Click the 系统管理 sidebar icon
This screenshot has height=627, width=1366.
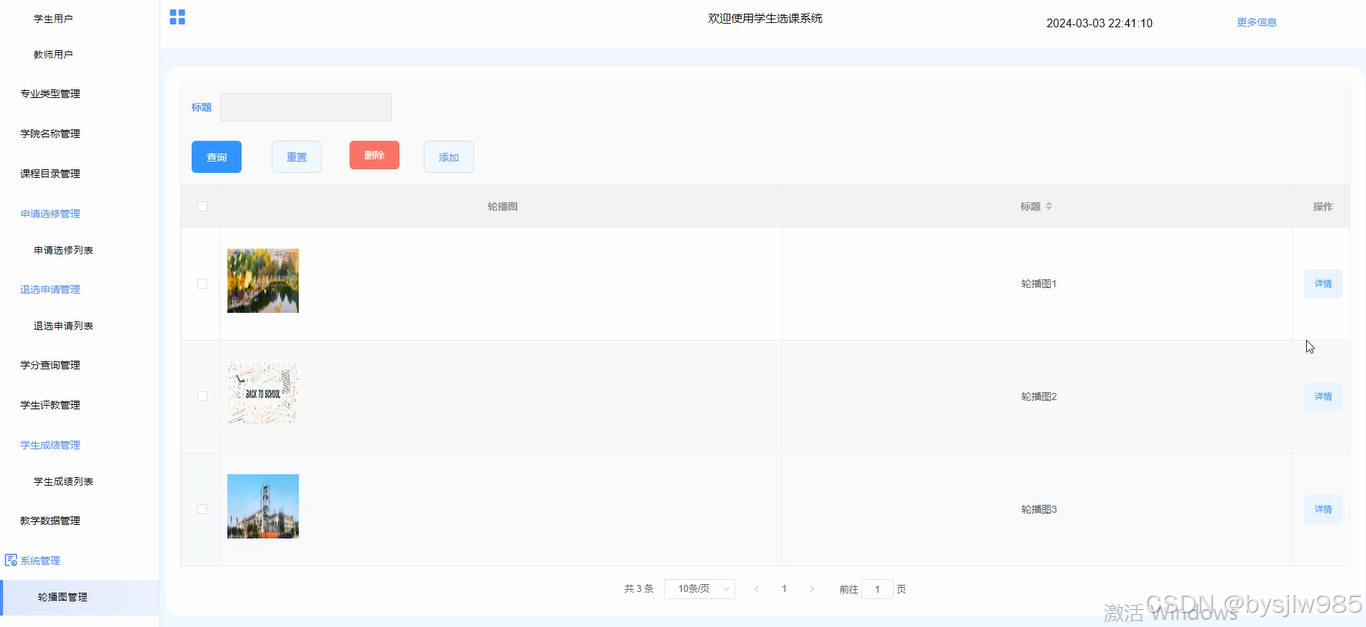(x=11, y=560)
